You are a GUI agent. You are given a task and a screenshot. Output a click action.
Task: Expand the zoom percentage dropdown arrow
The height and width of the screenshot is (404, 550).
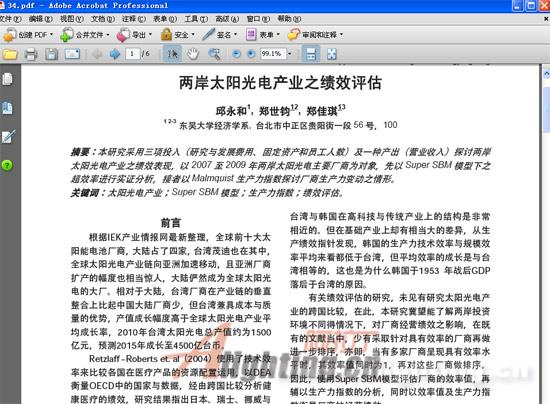point(290,54)
